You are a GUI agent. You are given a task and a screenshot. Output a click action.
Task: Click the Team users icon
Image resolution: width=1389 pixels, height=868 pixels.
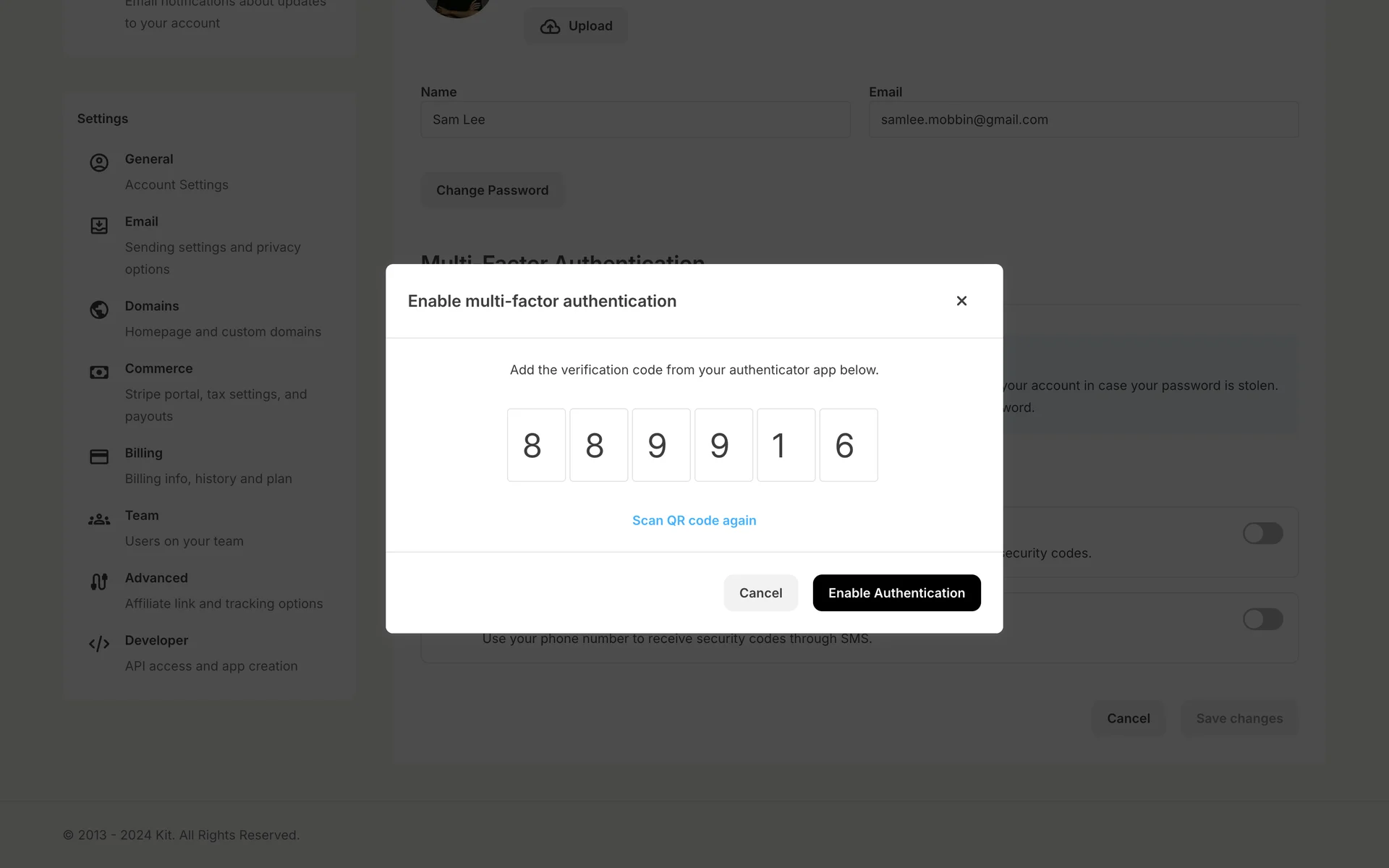click(x=99, y=519)
